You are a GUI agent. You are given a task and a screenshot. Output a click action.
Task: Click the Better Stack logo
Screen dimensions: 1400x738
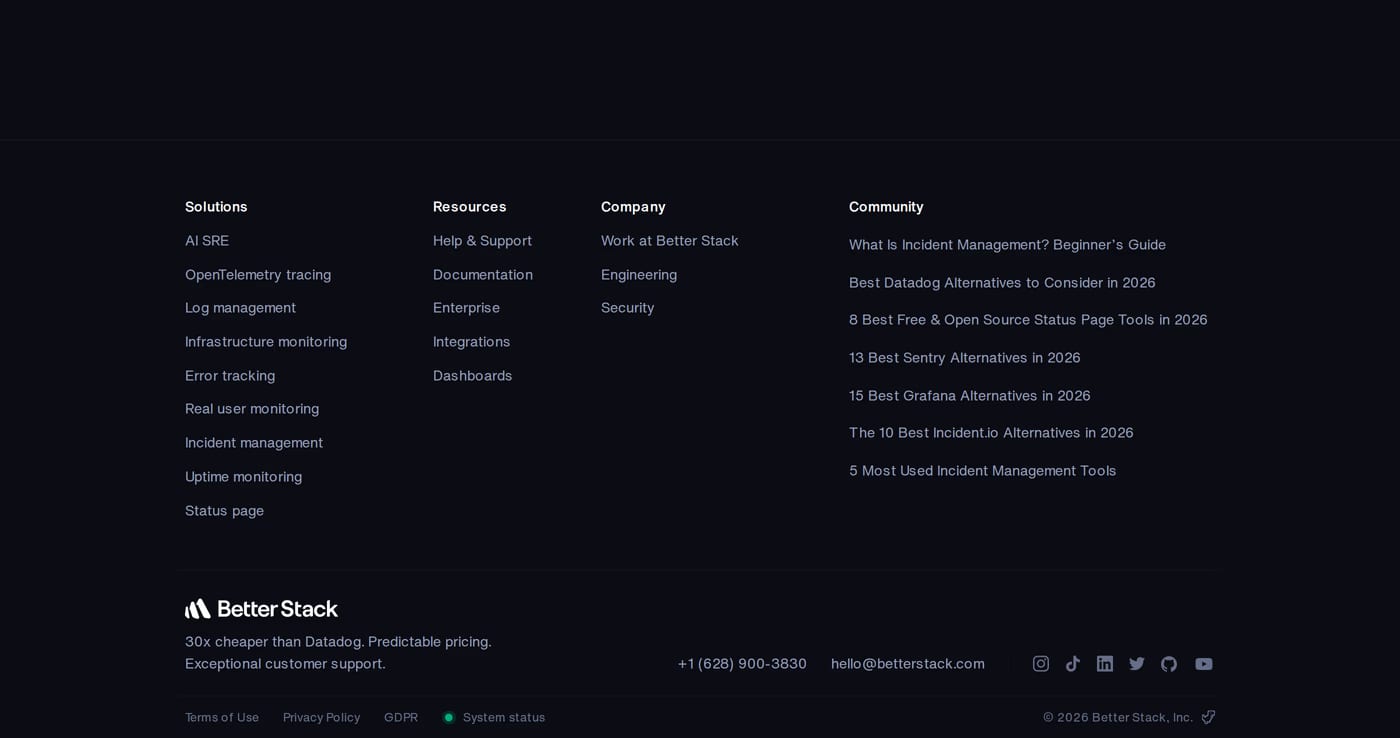pos(261,609)
